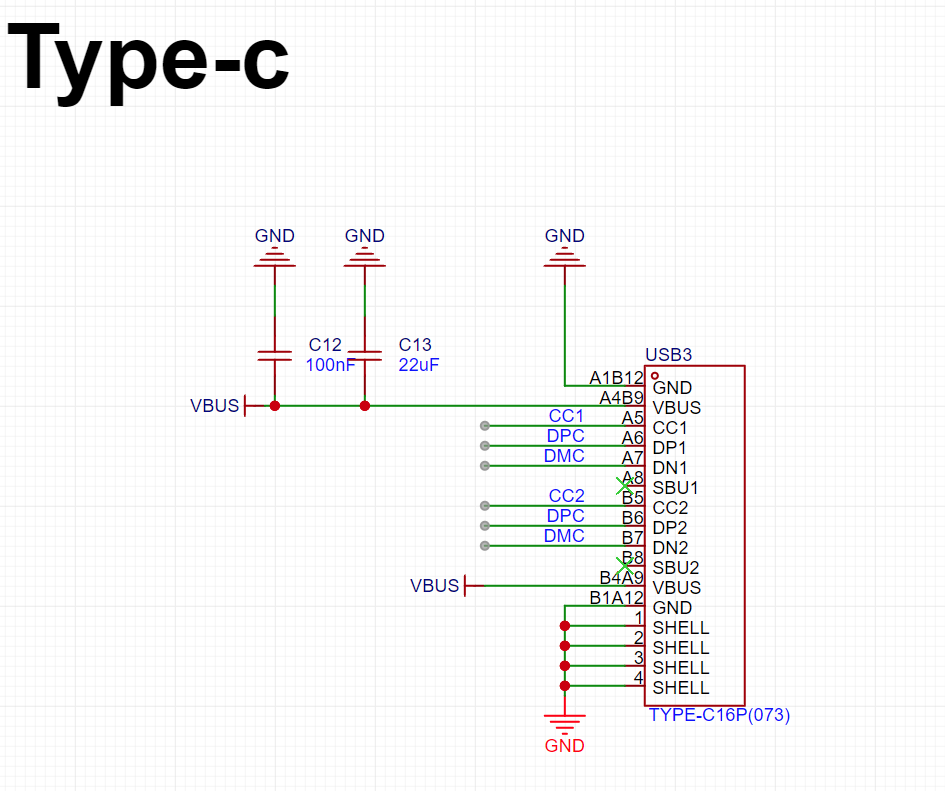Screen dimensions: 945x791
Task: Click the SHELL pin name beside pin 4
Action: tap(681, 687)
